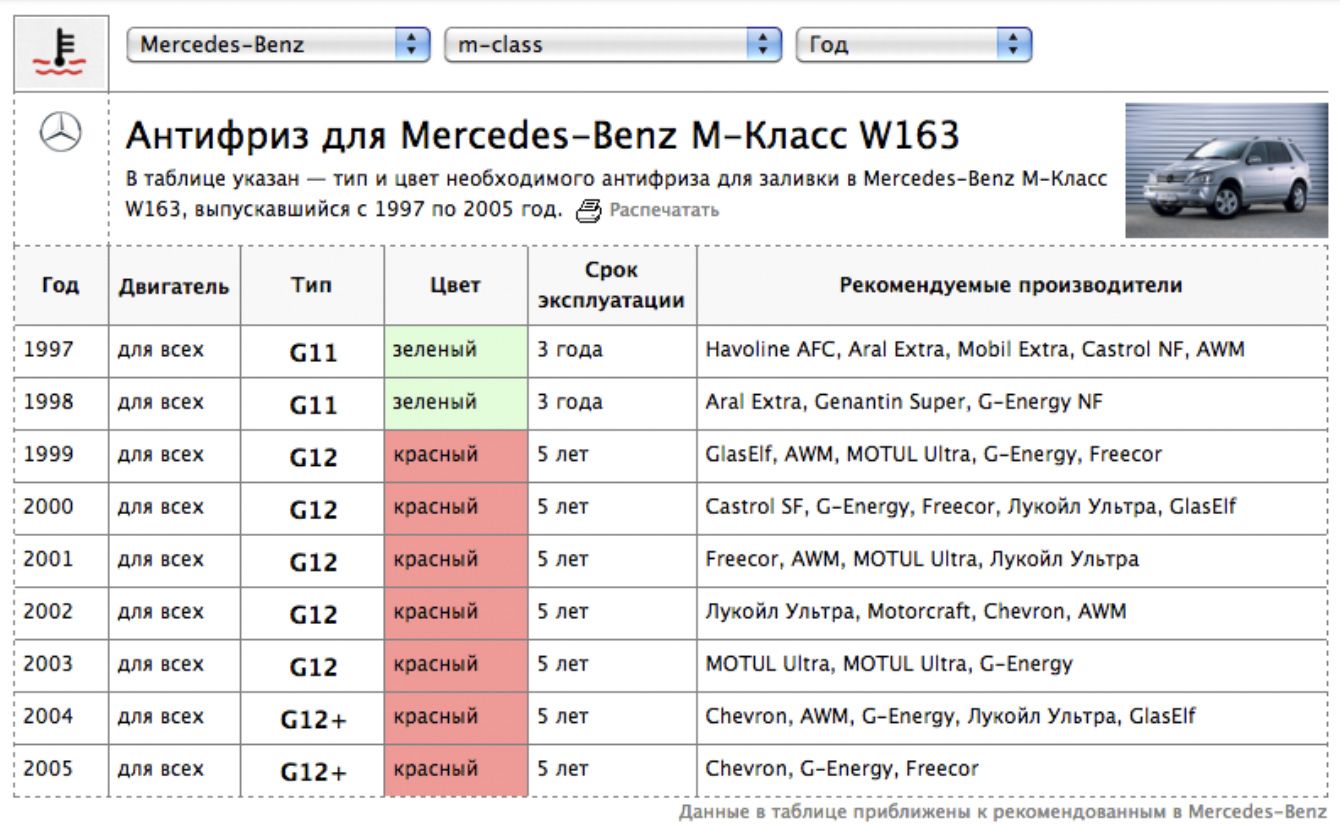Click the зеленый color cell for 1997
Viewport: 1340px width, 830px height.
[x=456, y=351]
